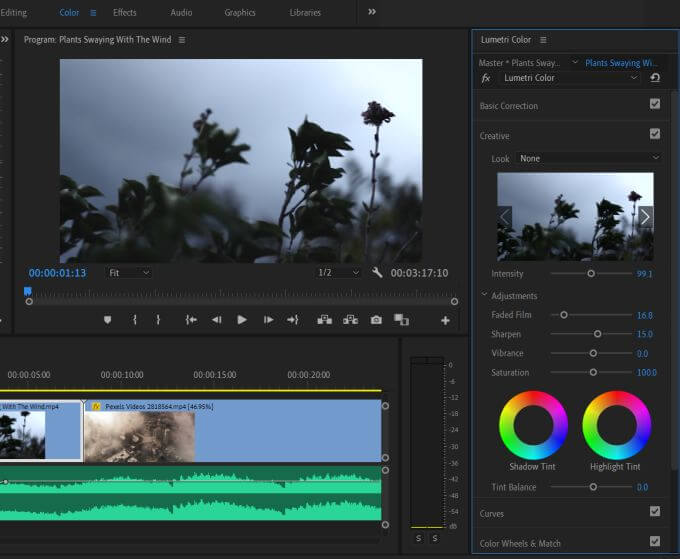This screenshot has width=680, height=559.
Task: Reset the Lumetri Color effect
Action: (655, 78)
